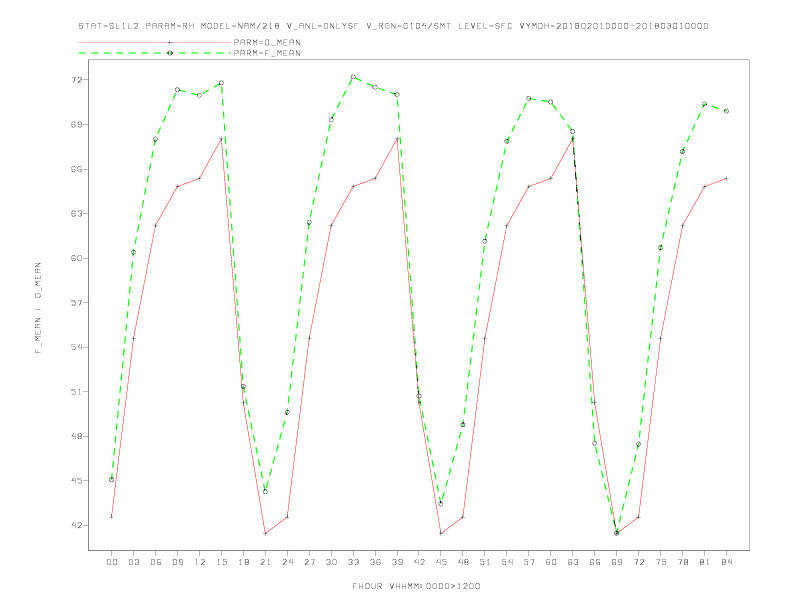Click the green dashed F_MEAN legend line sample
Viewport: 792px width, 612px height.
pos(155,53)
